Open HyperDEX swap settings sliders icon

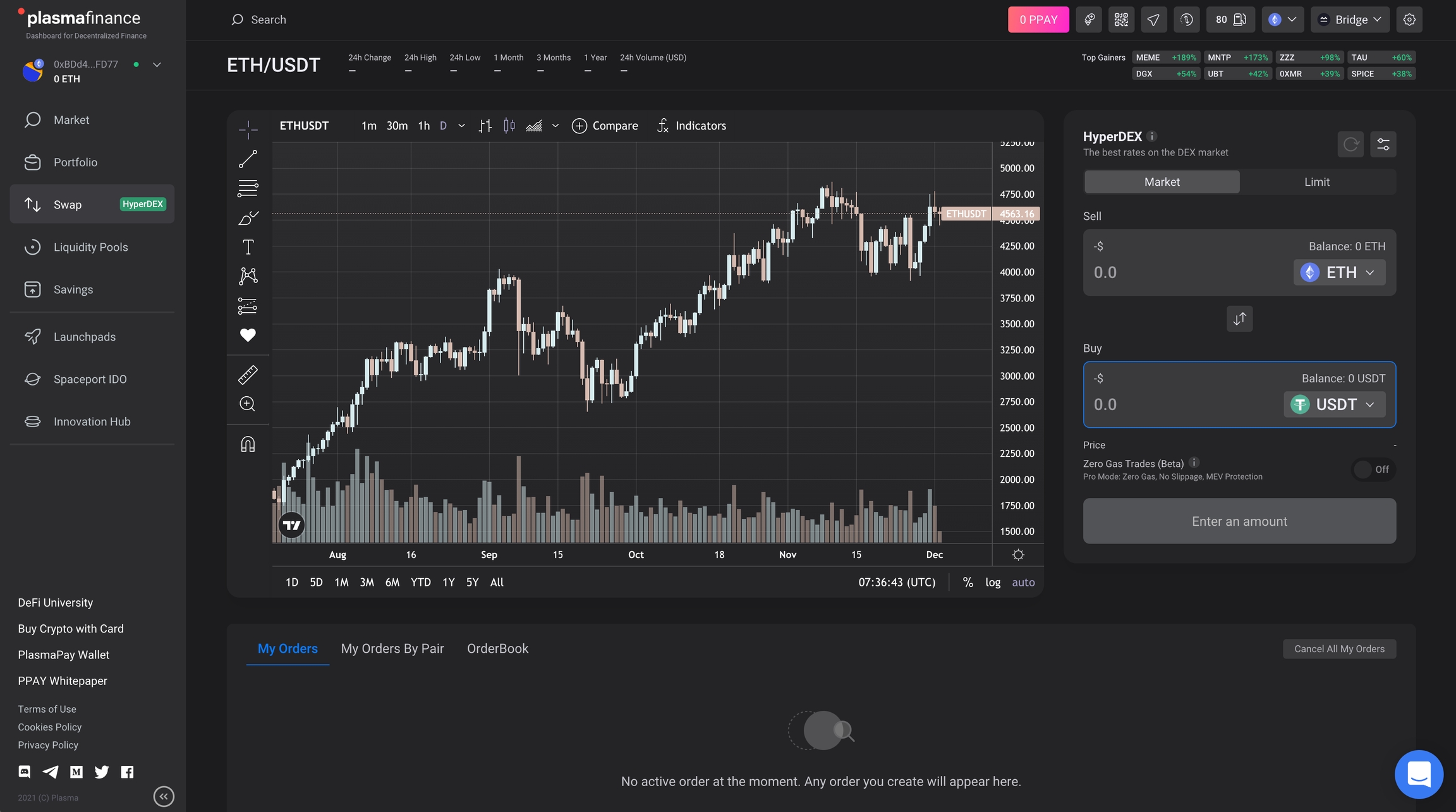tap(1383, 145)
